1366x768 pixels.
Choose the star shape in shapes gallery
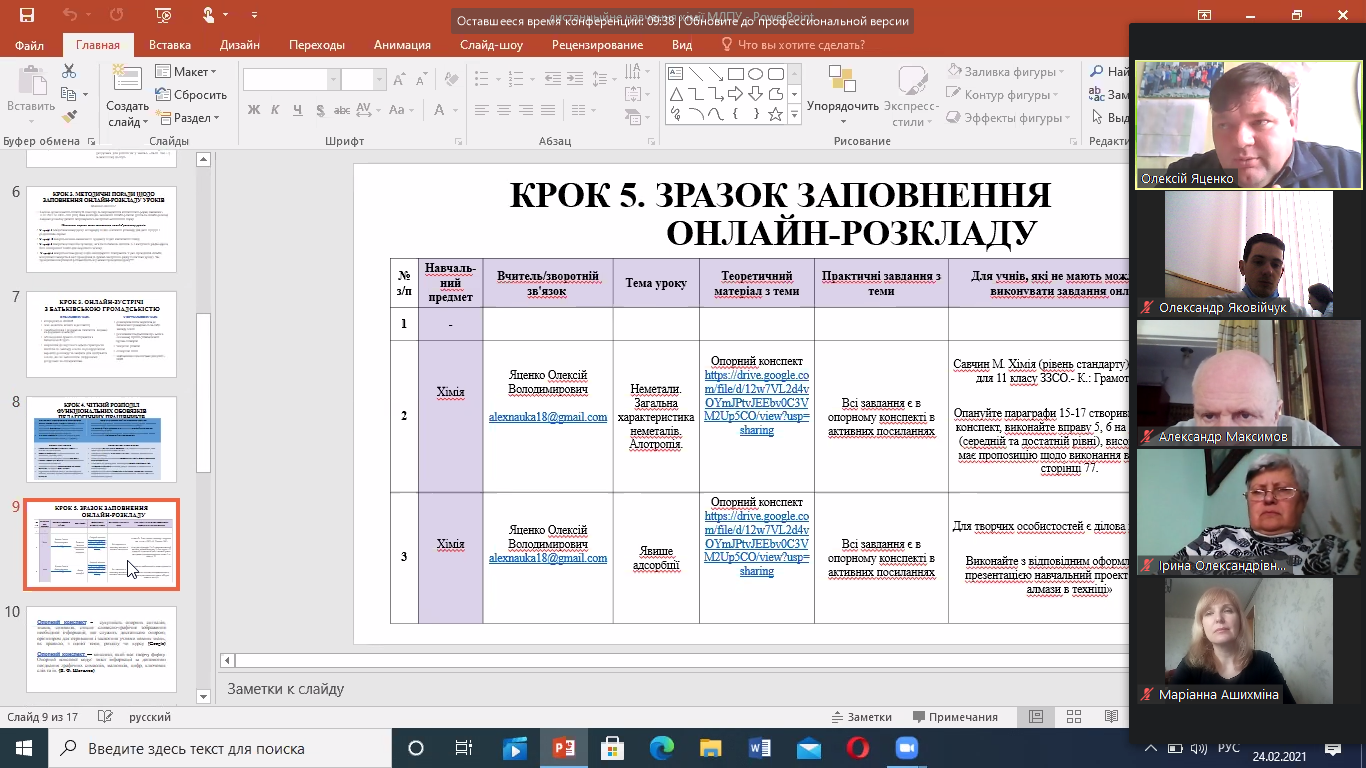click(775, 114)
